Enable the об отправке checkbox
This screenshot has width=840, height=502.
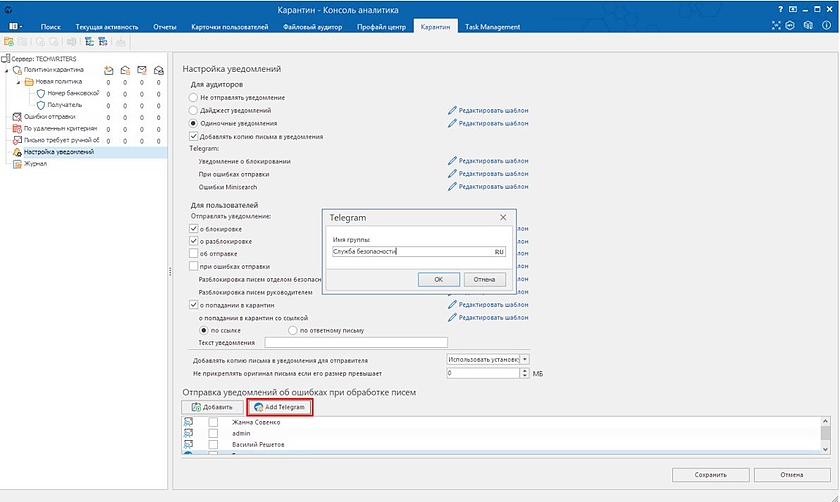194,254
